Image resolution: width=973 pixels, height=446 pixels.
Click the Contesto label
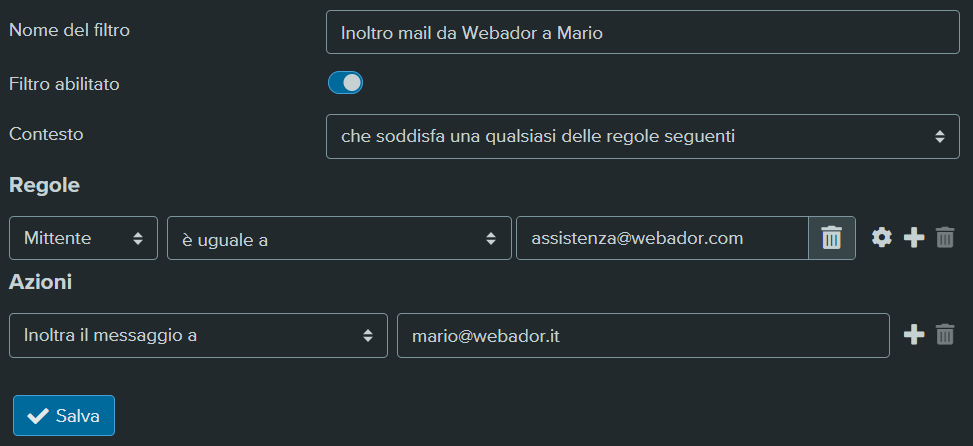point(46,133)
